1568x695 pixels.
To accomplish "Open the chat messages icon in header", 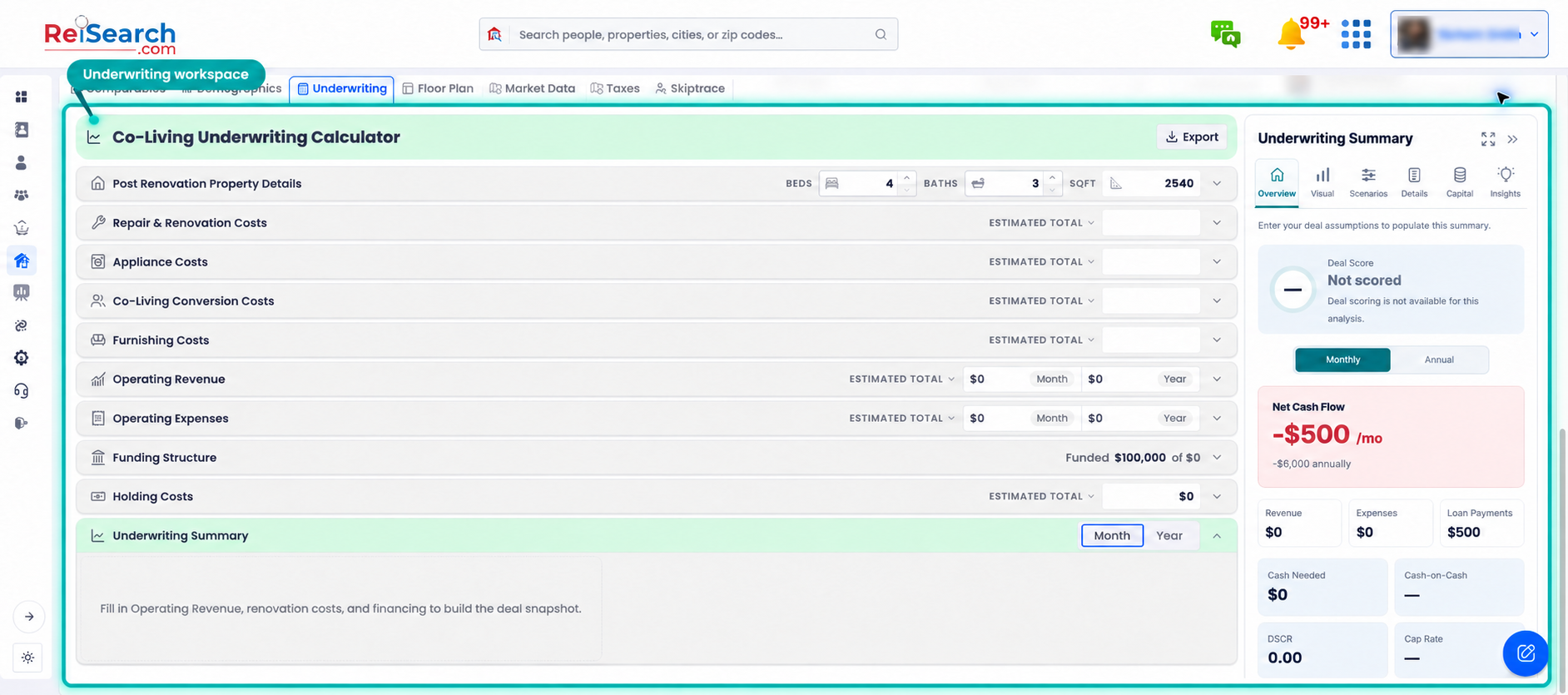I will click(x=1225, y=34).
